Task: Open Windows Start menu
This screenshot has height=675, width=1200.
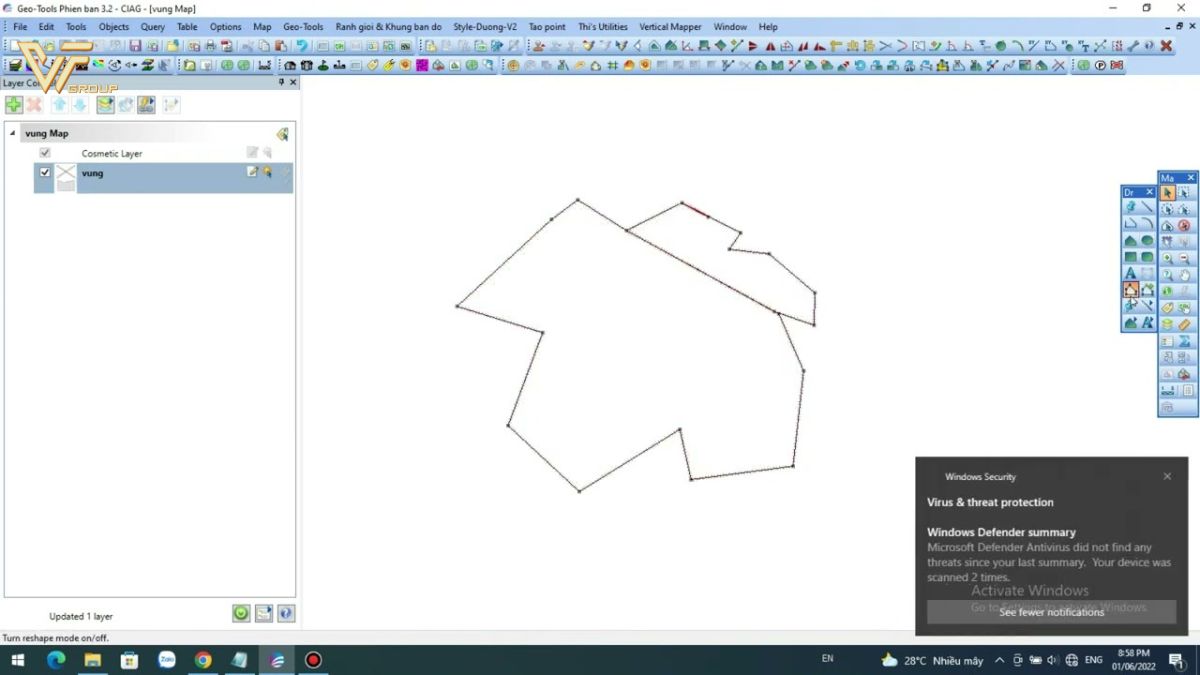Action: click(17, 660)
